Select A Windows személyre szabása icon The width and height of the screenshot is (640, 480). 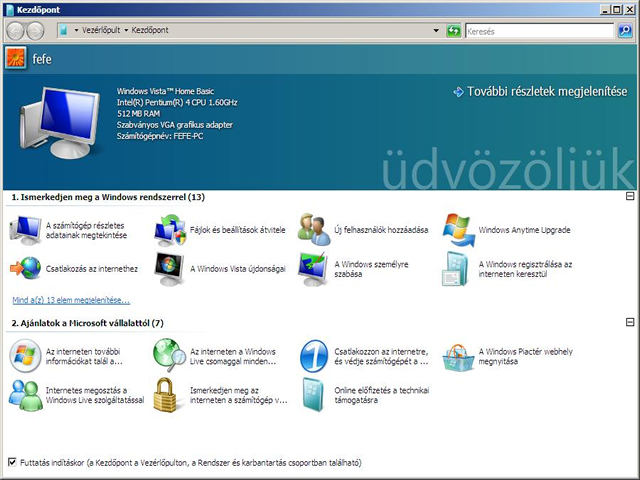[313, 269]
